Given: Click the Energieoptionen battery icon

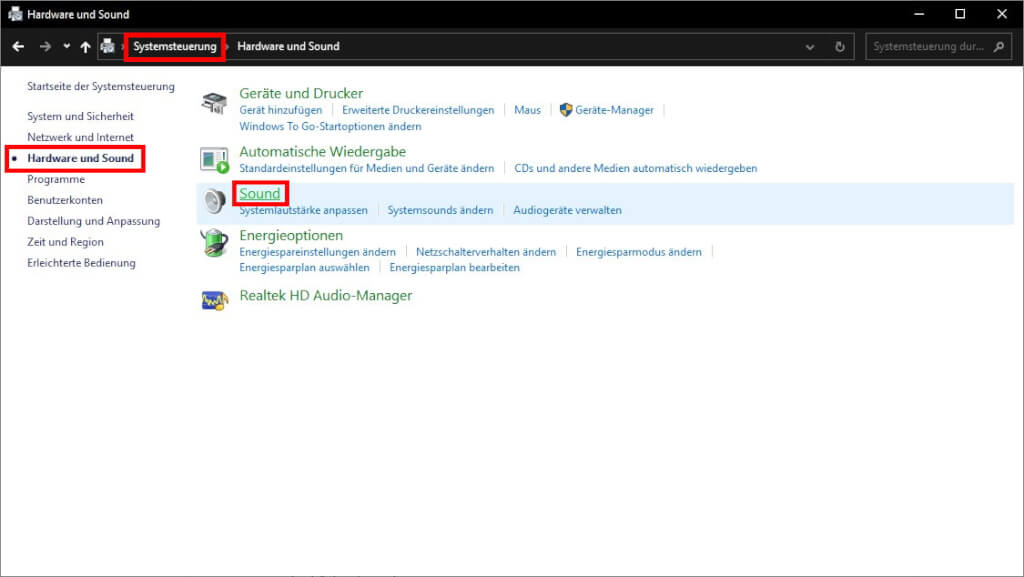Looking at the screenshot, I should 214,243.
